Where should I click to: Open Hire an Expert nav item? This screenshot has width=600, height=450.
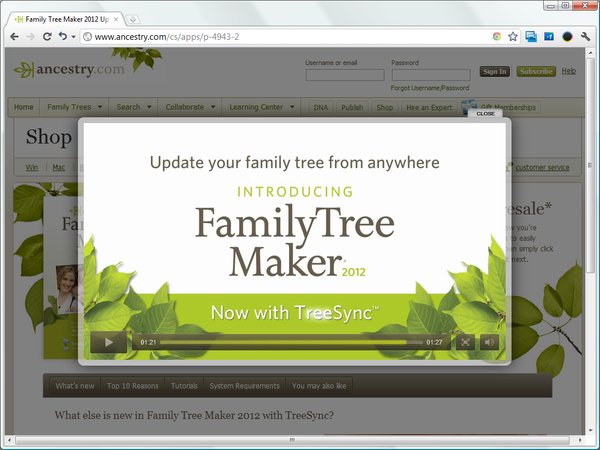point(429,108)
